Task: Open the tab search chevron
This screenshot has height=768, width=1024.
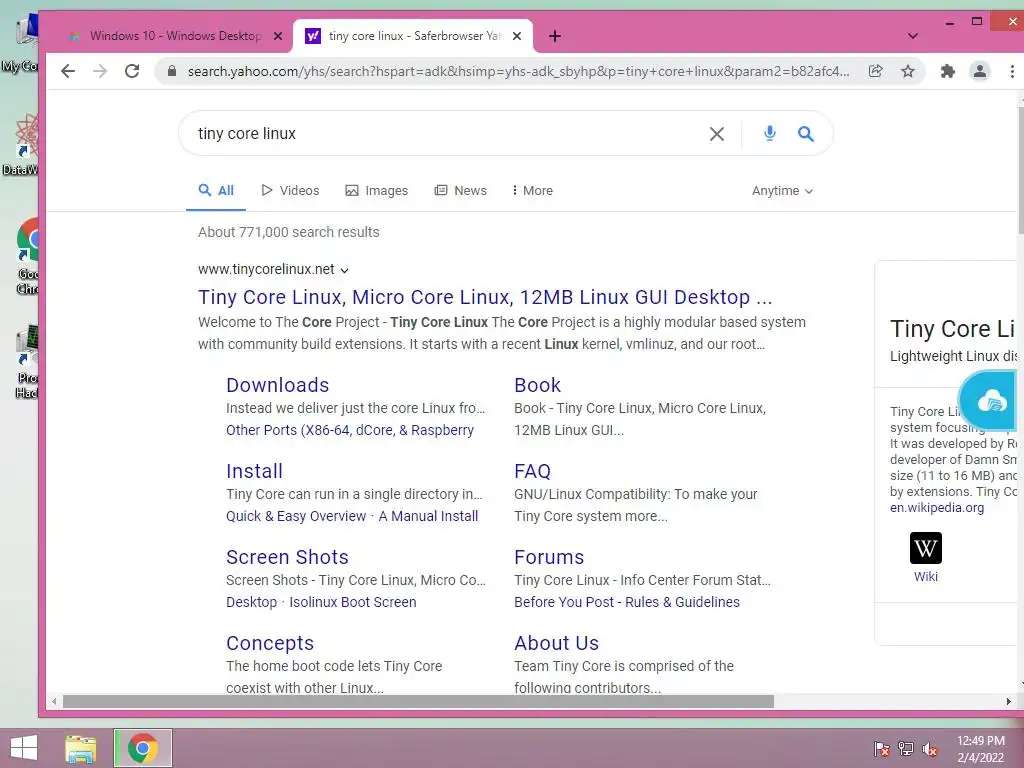Action: click(x=913, y=36)
